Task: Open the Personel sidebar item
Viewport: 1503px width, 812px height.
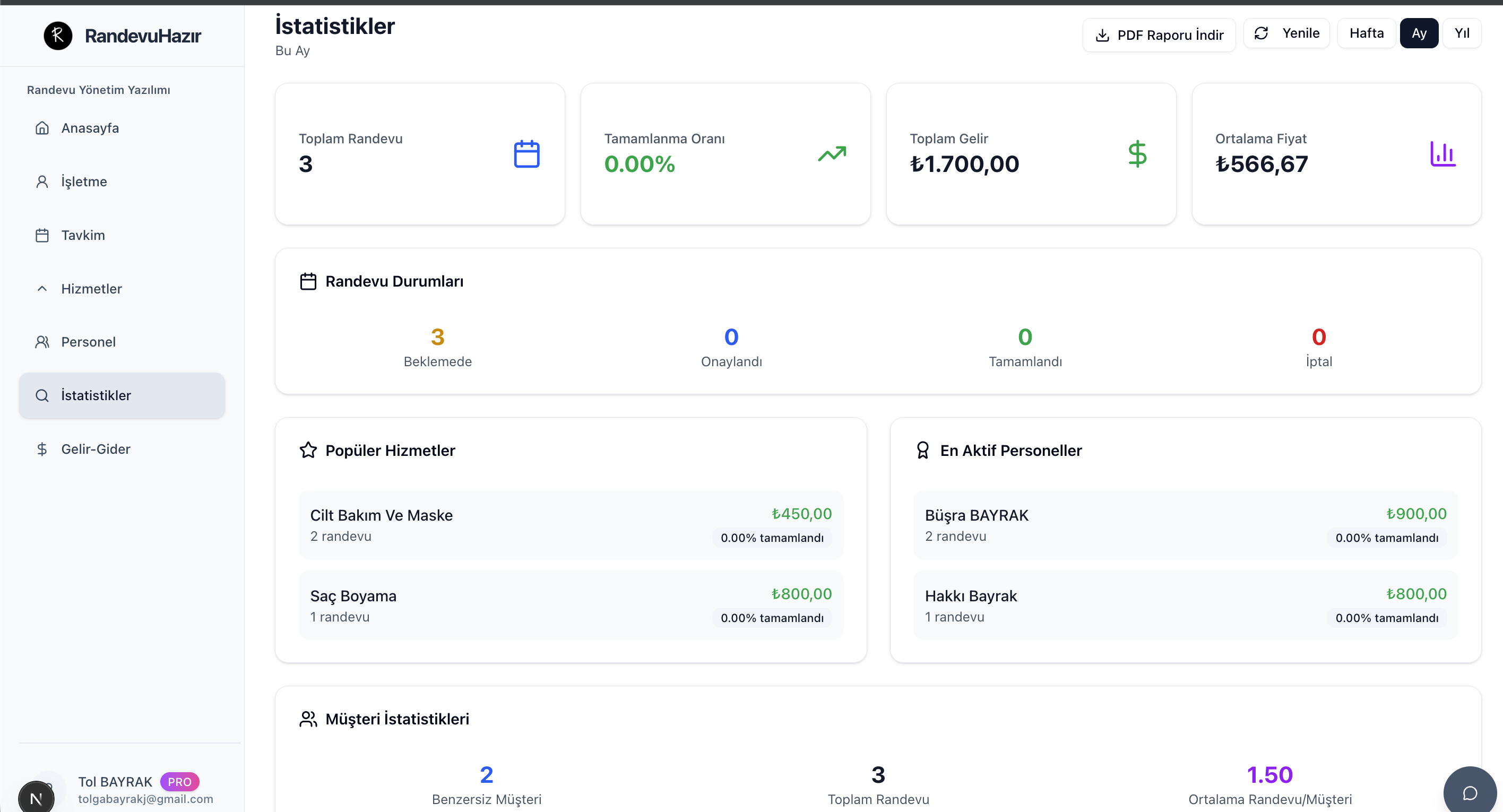Action: 88,342
